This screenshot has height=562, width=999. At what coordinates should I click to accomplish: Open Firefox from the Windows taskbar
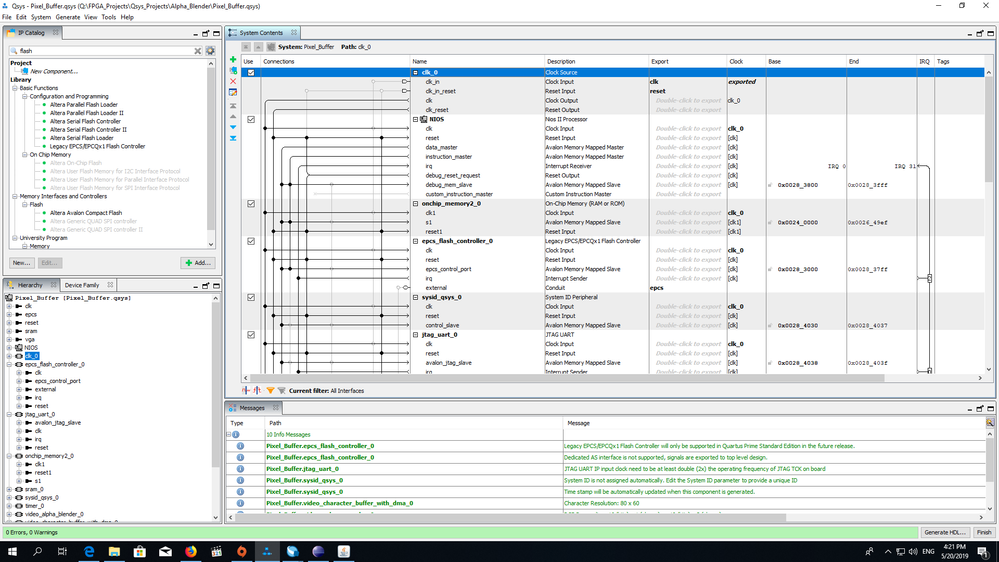(x=191, y=551)
